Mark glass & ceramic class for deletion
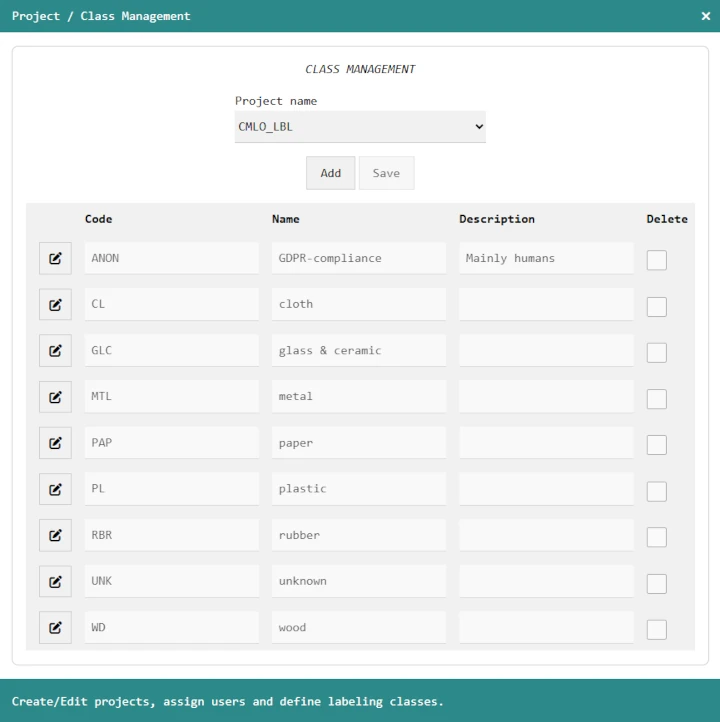Image resolution: width=720 pixels, height=722 pixels. (656, 353)
